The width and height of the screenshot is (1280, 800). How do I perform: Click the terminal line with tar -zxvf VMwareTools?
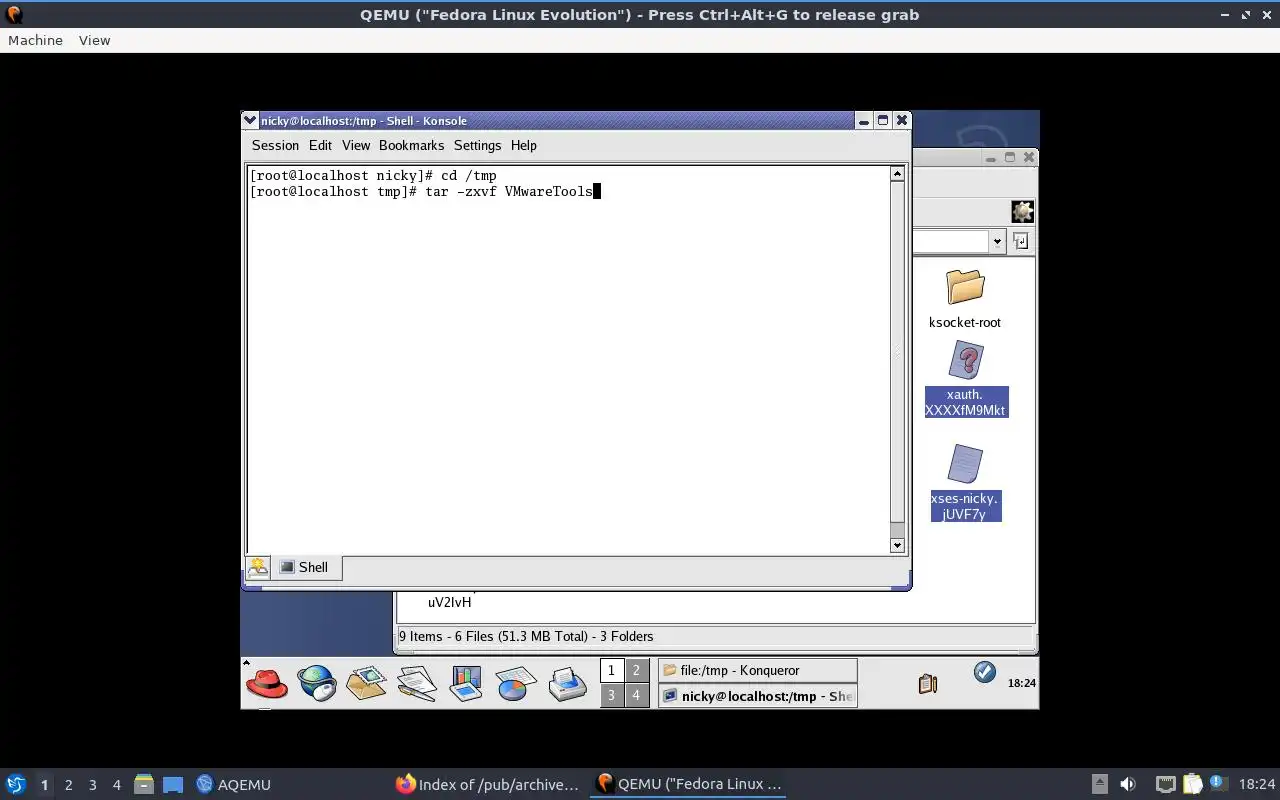pos(425,191)
